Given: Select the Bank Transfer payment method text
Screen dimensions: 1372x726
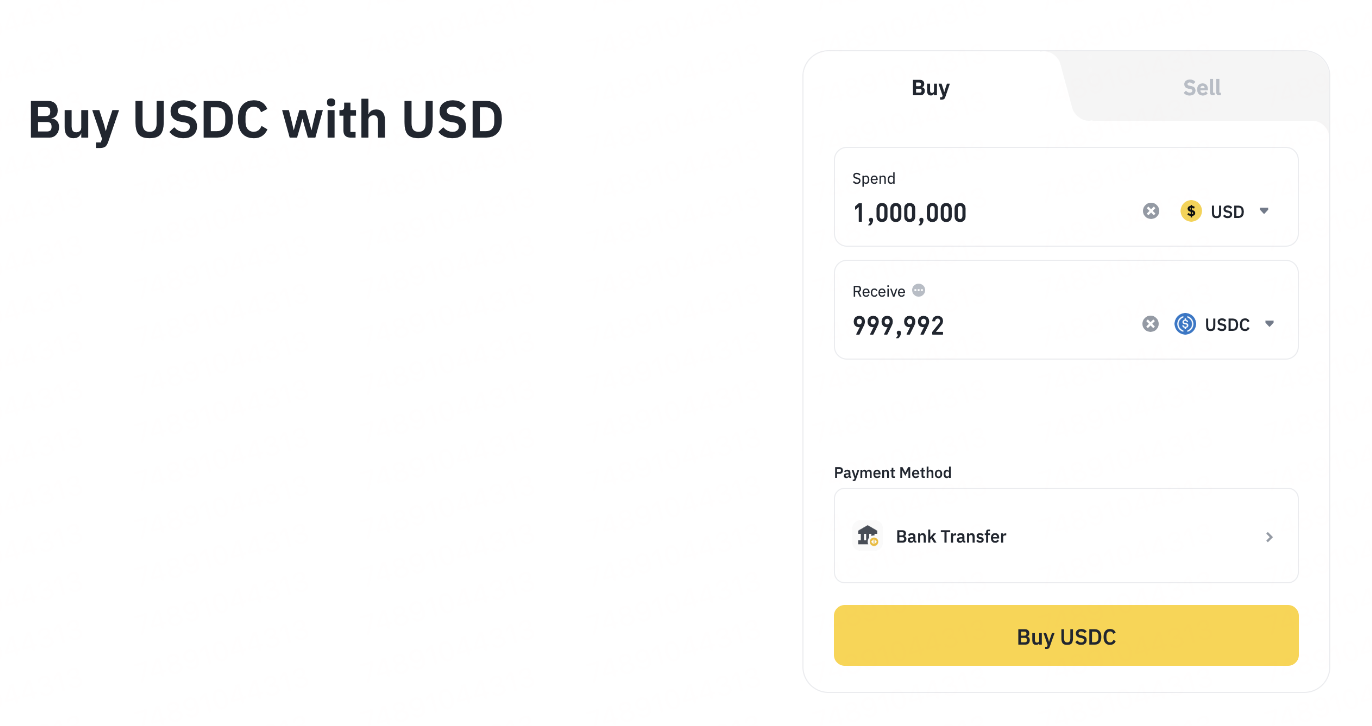Looking at the screenshot, I should coord(951,537).
